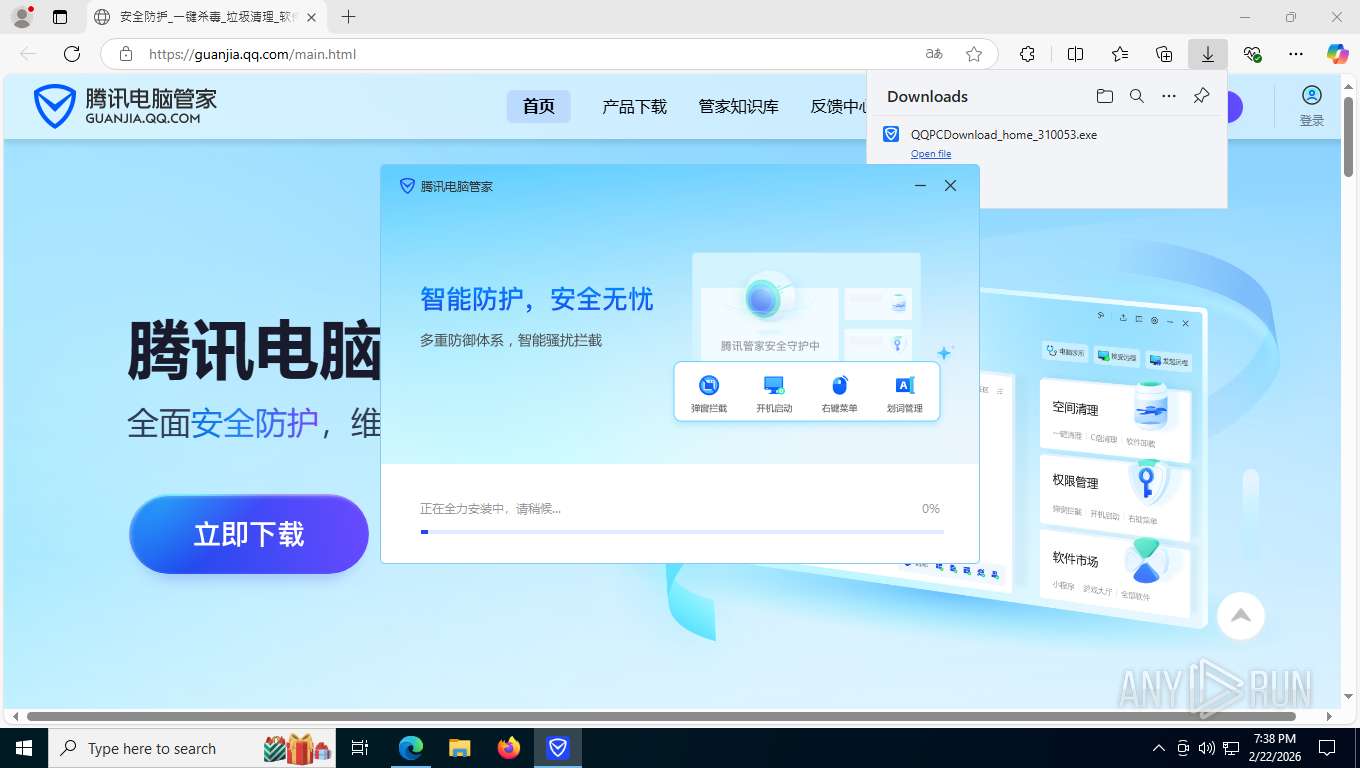Image resolution: width=1360 pixels, height=768 pixels.
Task: Open Edge Settings and more menu
Action: tap(1296, 54)
